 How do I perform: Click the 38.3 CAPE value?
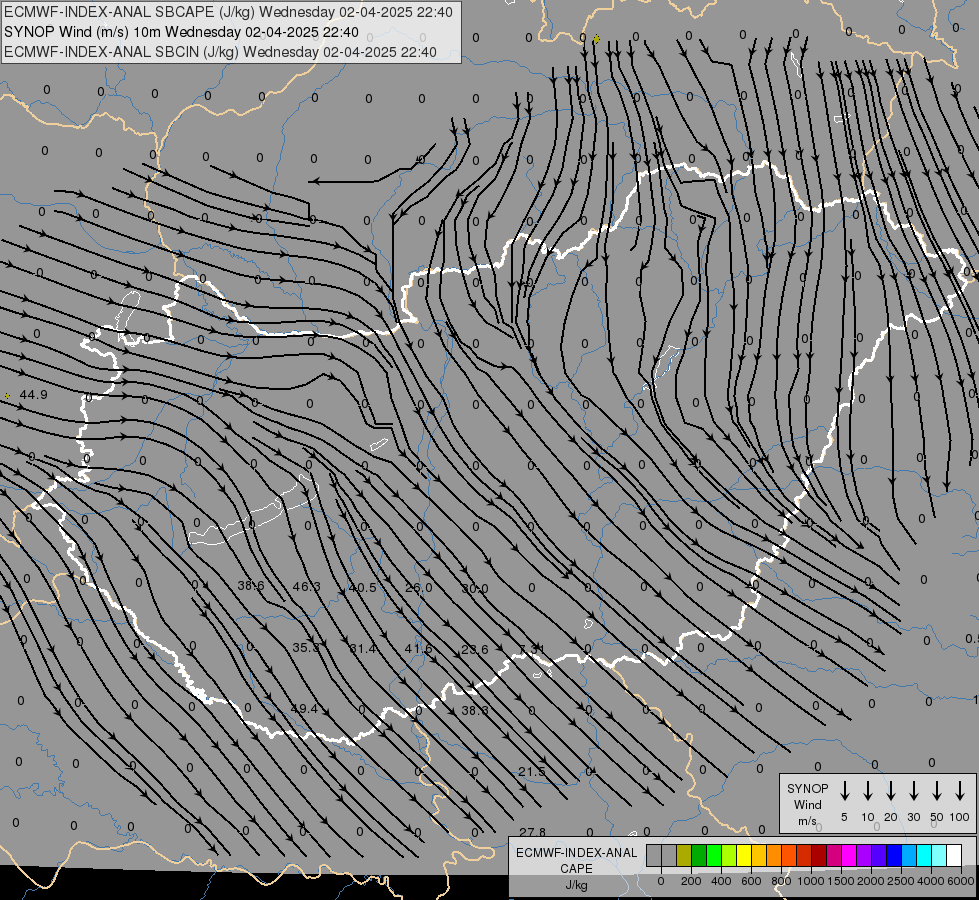(x=475, y=710)
